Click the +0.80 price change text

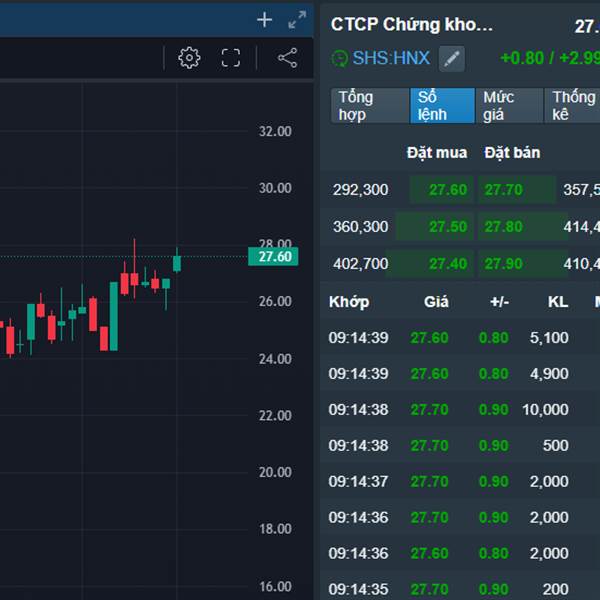pyautogui.click(x=522, y=58)
